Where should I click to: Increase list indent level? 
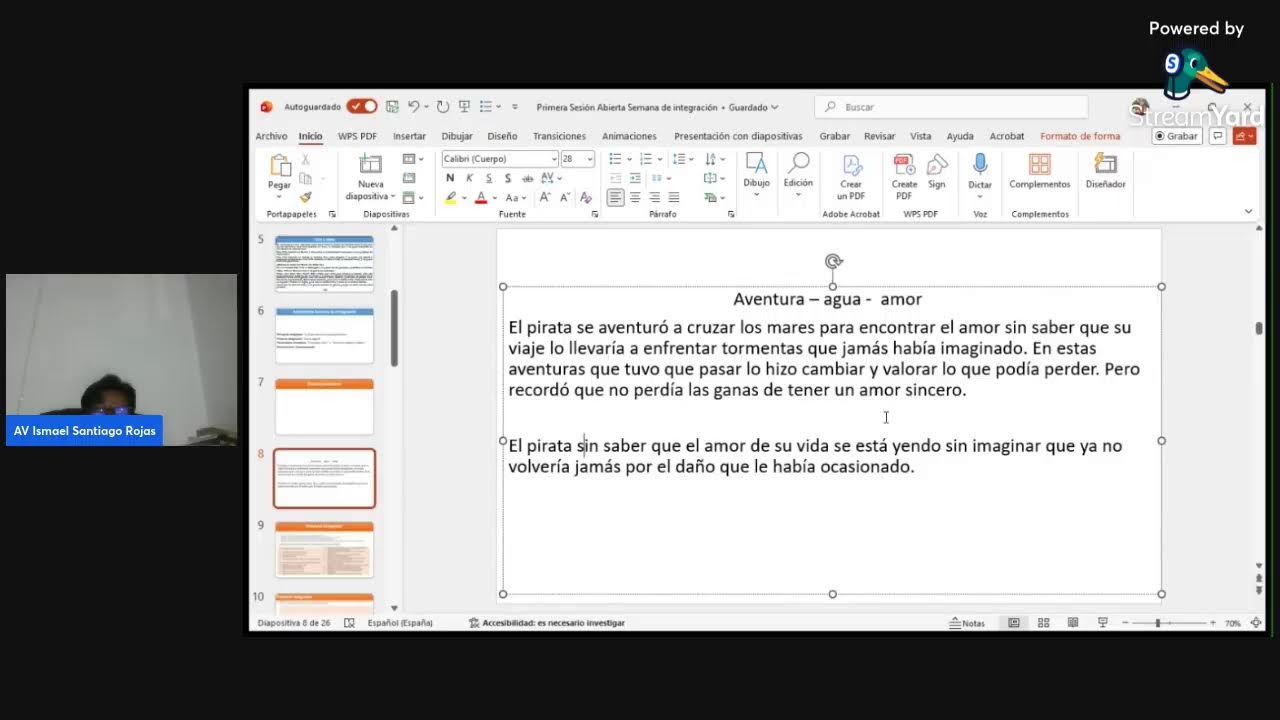[636, 178]
